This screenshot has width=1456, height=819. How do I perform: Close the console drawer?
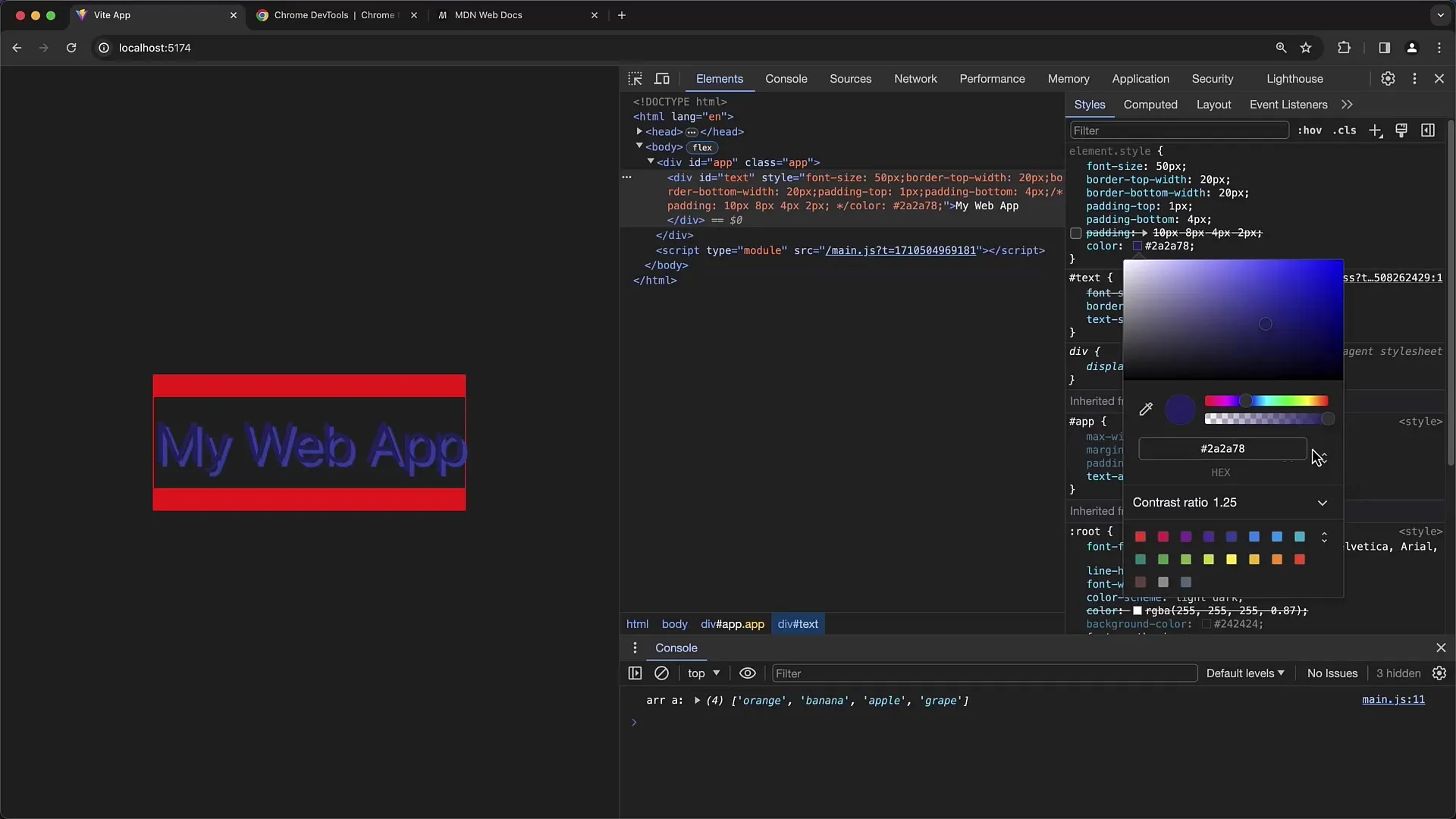point(1441,648)
